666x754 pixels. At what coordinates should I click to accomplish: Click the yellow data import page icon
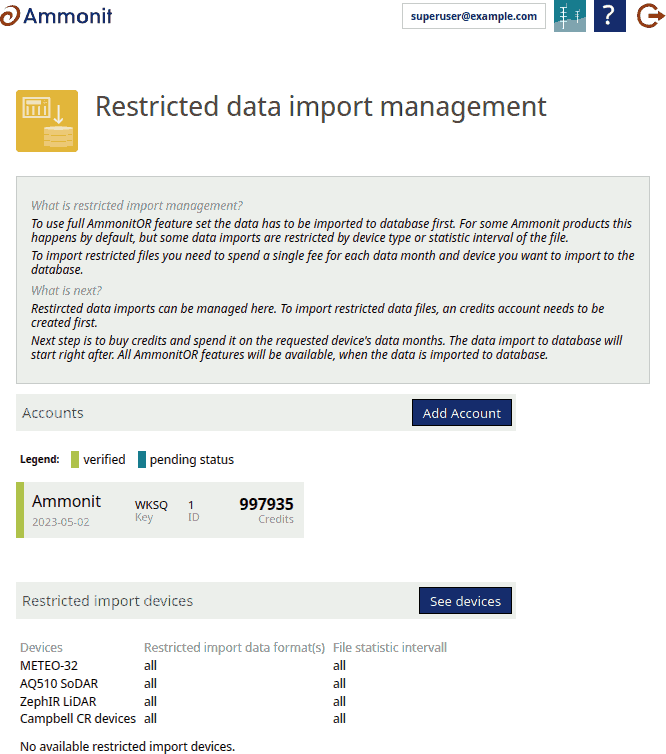47,121
